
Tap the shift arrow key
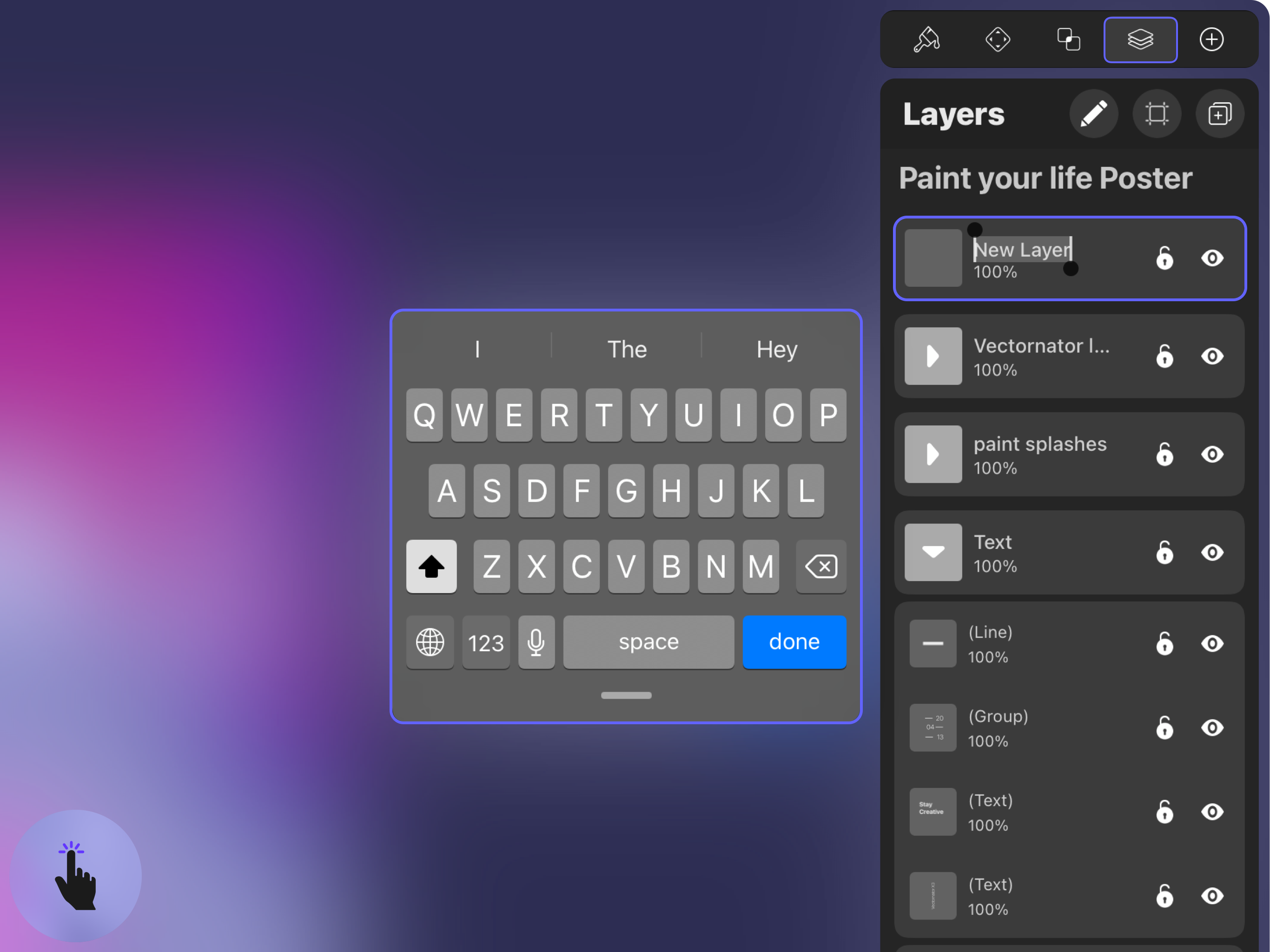431,566
